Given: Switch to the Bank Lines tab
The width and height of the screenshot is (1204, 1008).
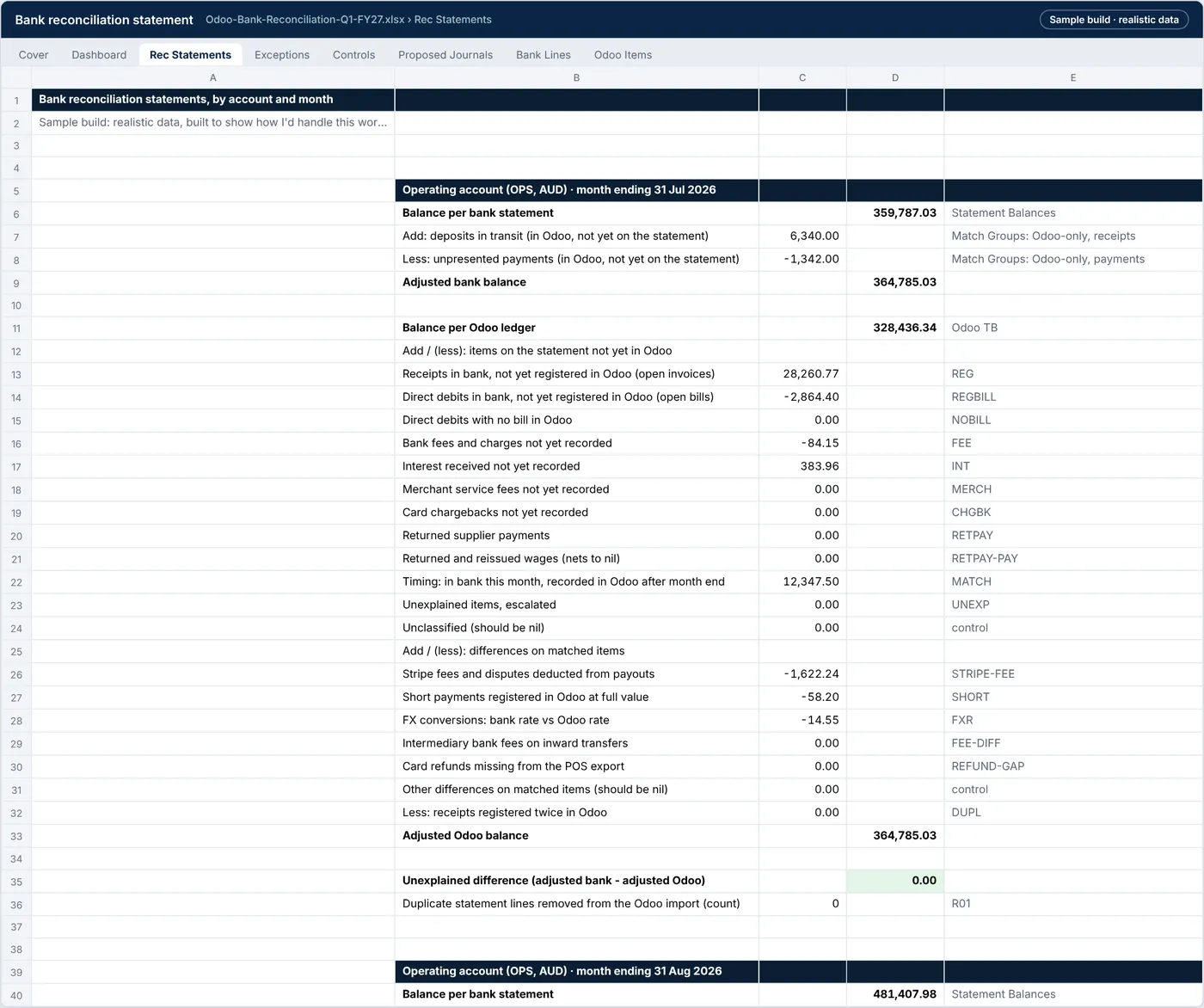Looking at the screenshot, I should 544,55.
